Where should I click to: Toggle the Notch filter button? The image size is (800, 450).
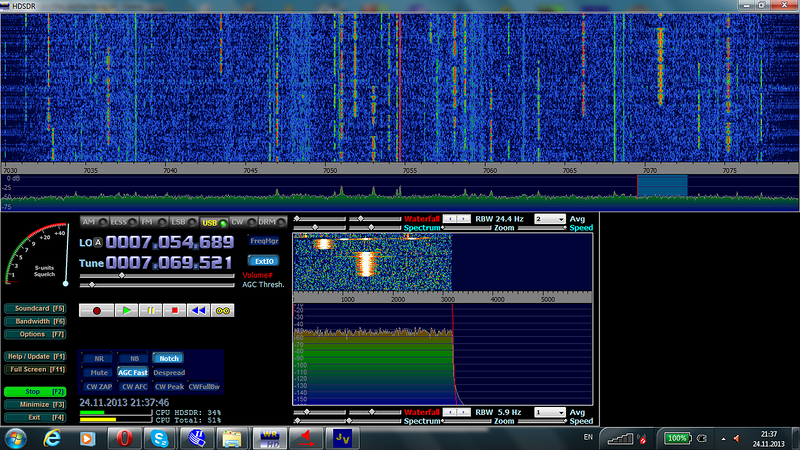tap(169, 358)
